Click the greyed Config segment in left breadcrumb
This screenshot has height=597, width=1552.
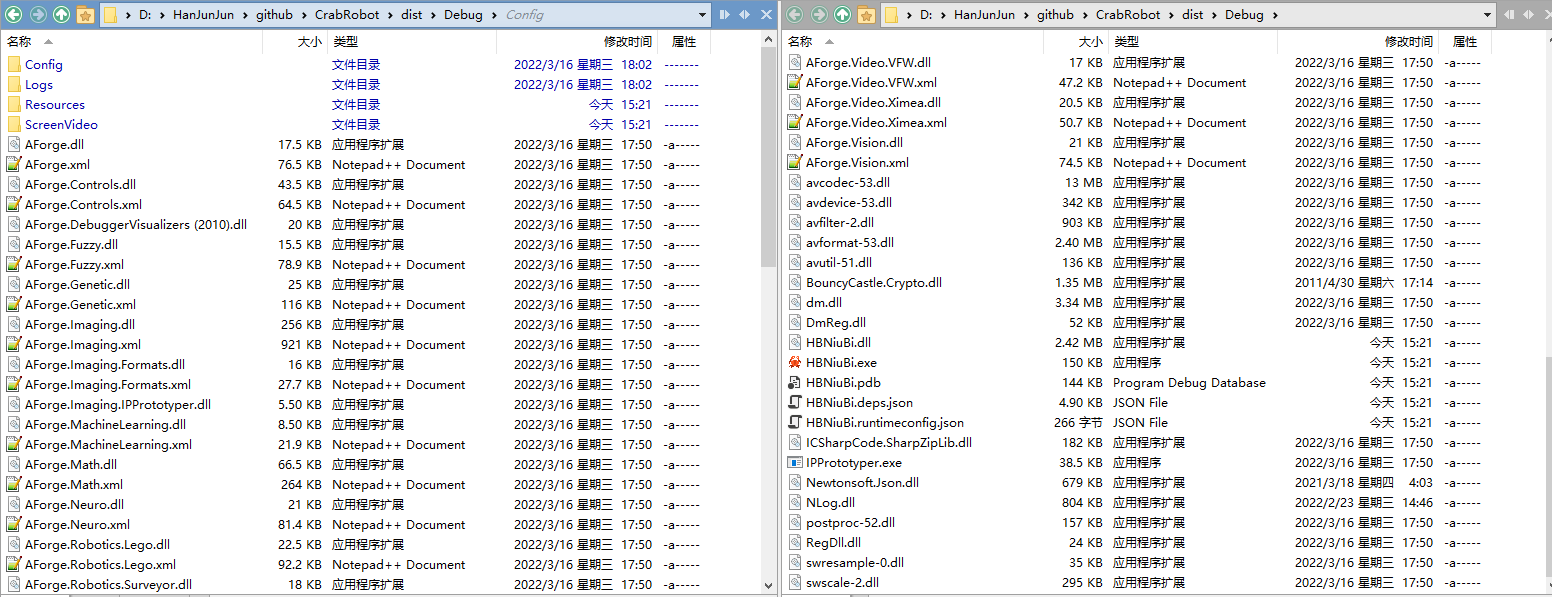(525, 15)
